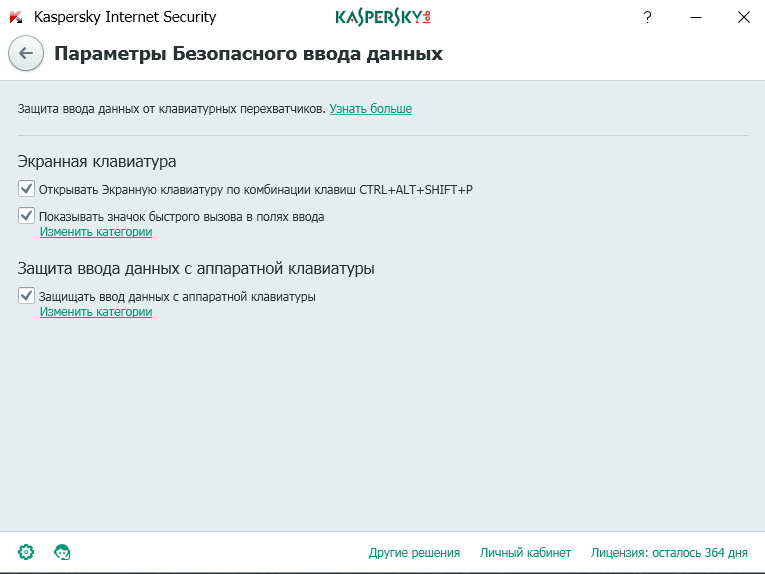This screenshot has width=765, height=574.
Task: Click 'Изменить категории' under Экранная клавиатура
Action: 96,232
